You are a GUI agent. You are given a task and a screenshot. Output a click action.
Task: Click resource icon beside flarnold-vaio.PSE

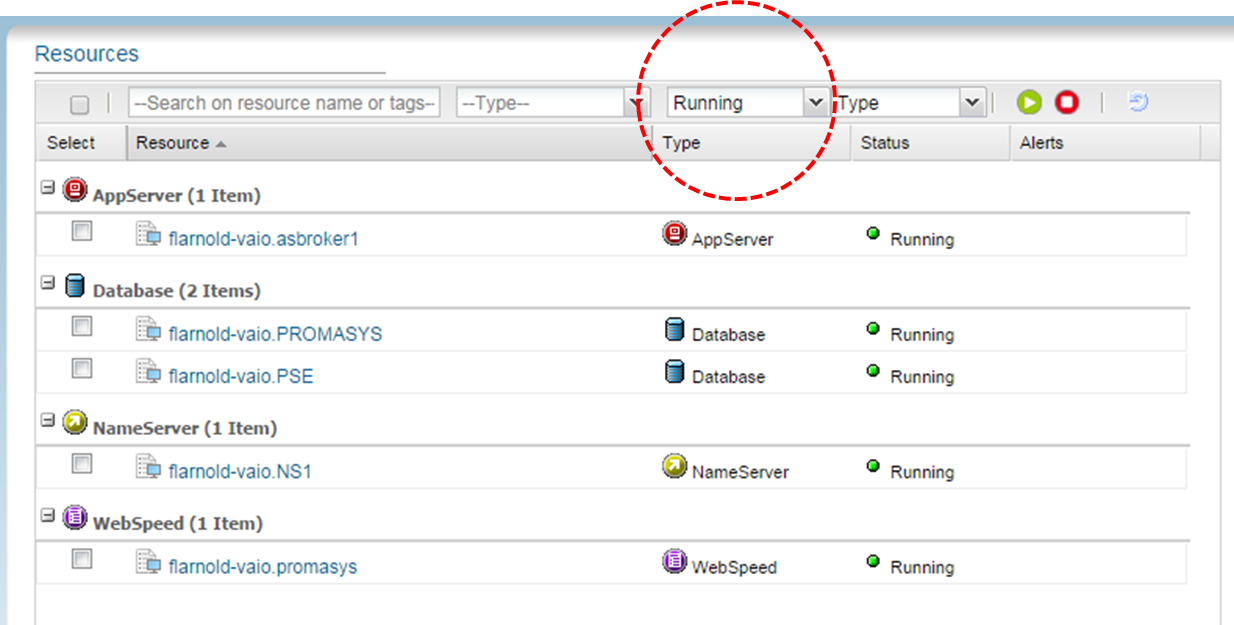coord(148,373)
